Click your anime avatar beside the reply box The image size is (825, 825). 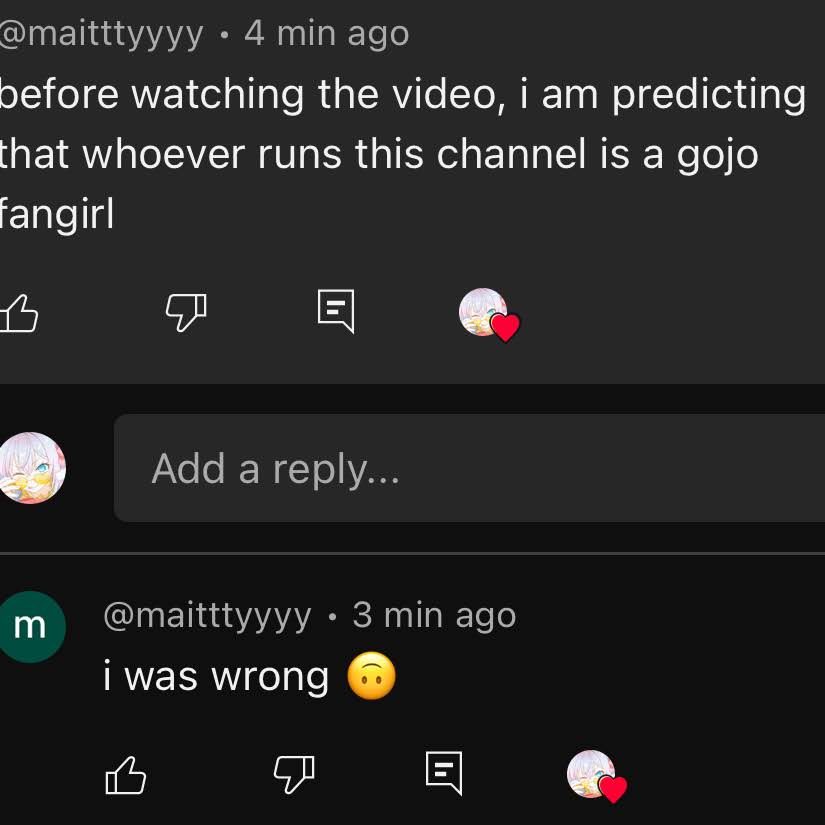coord(31,468)
